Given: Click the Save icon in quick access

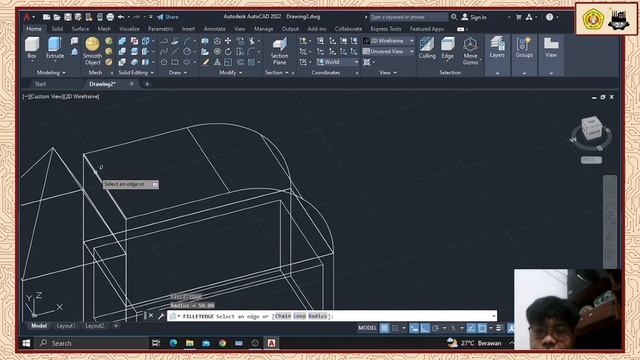Looking at the screenshot, I should (x=68, y=17).
